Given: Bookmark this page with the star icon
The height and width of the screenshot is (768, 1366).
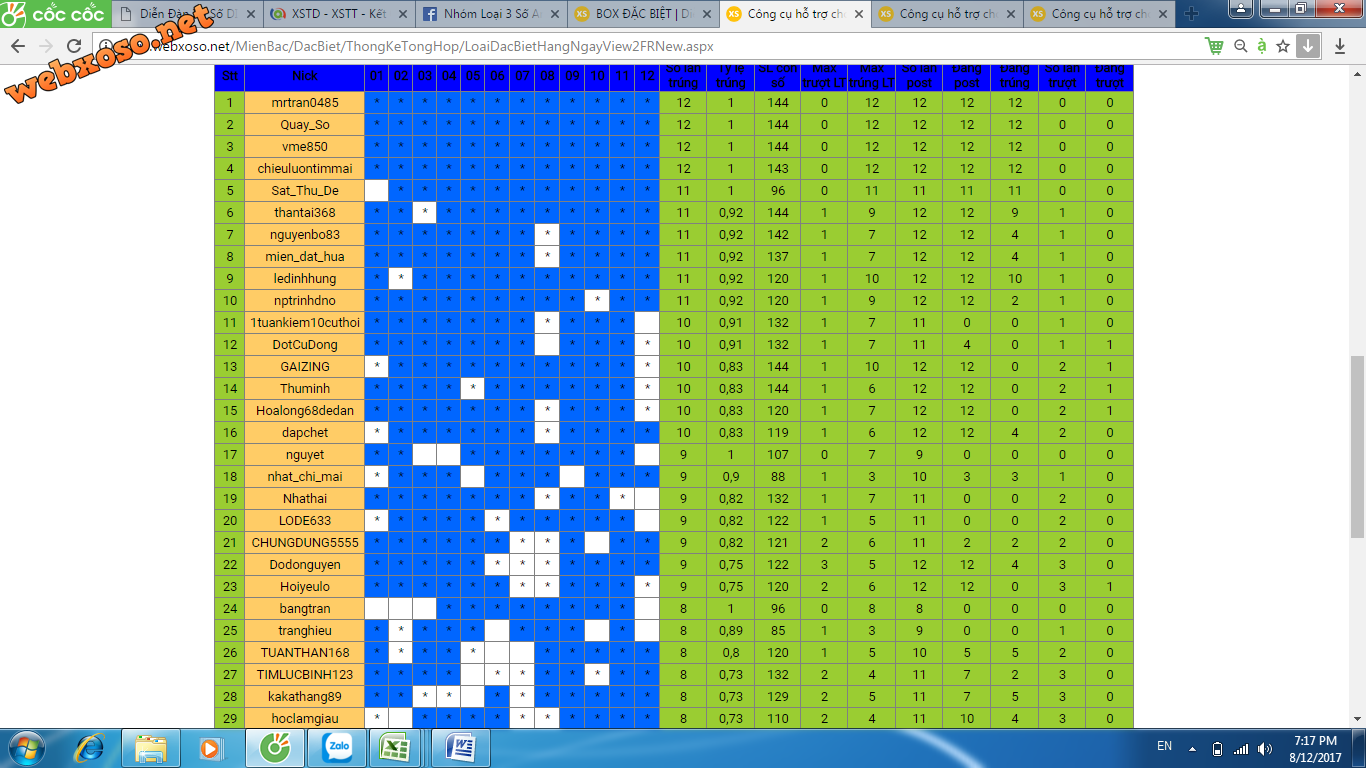Looking at the screenshot, I should pyautogui.click(x=1283, y=46).
